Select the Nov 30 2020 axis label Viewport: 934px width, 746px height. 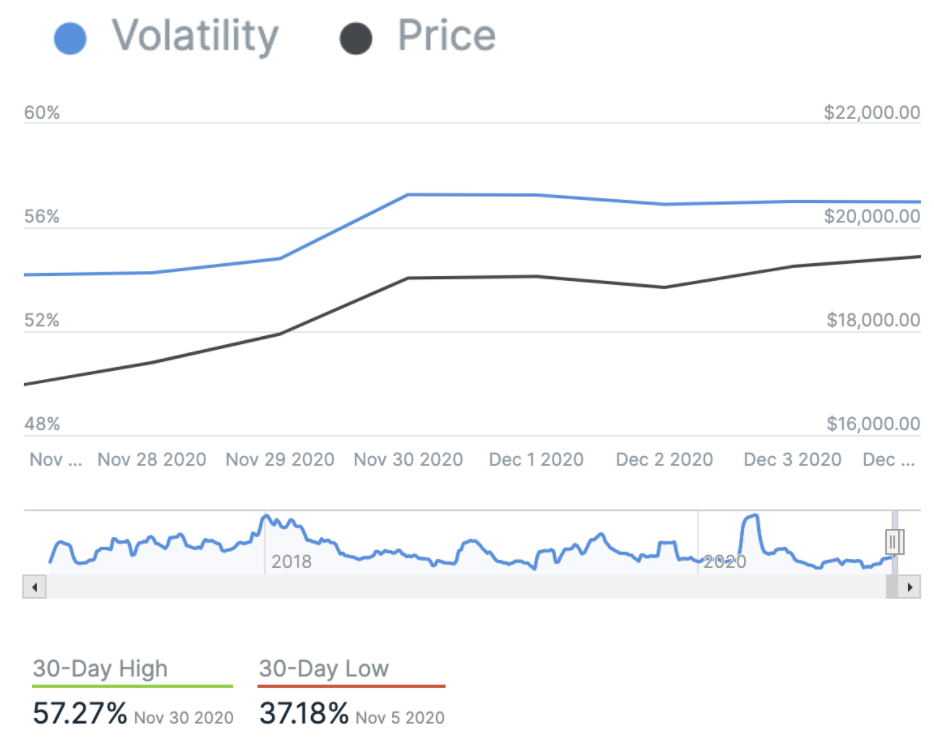408,459
